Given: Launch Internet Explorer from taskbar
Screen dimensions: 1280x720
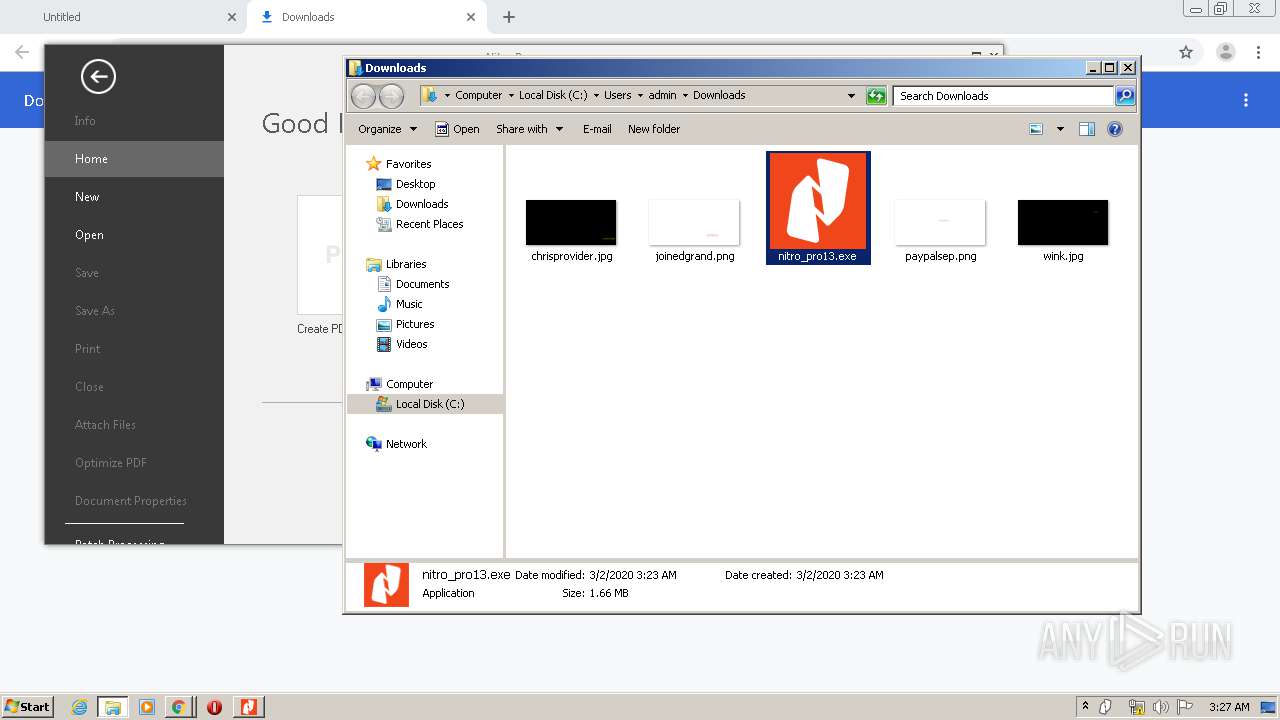Looking at the screenshot, I should point(79,707).
